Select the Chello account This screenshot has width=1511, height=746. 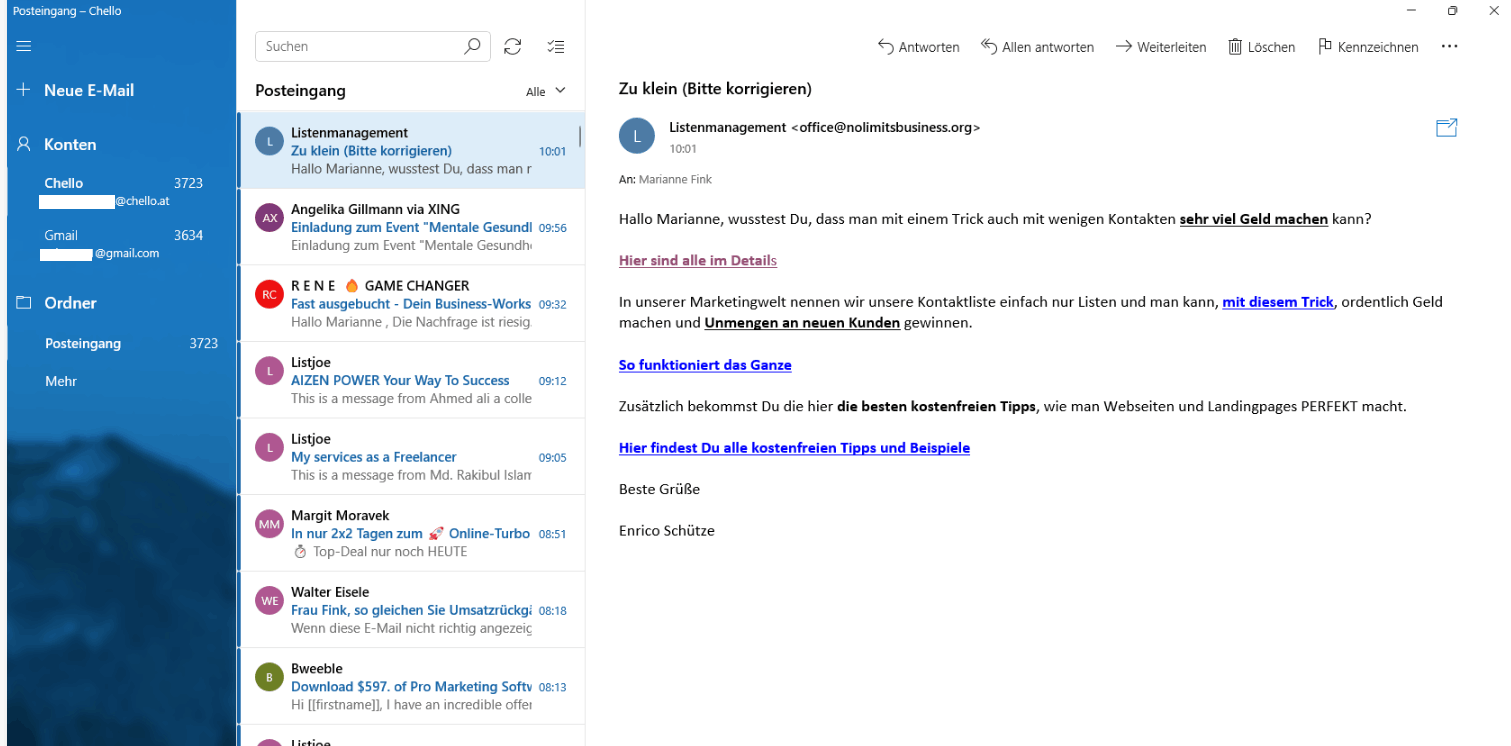(x=123, y=192)
